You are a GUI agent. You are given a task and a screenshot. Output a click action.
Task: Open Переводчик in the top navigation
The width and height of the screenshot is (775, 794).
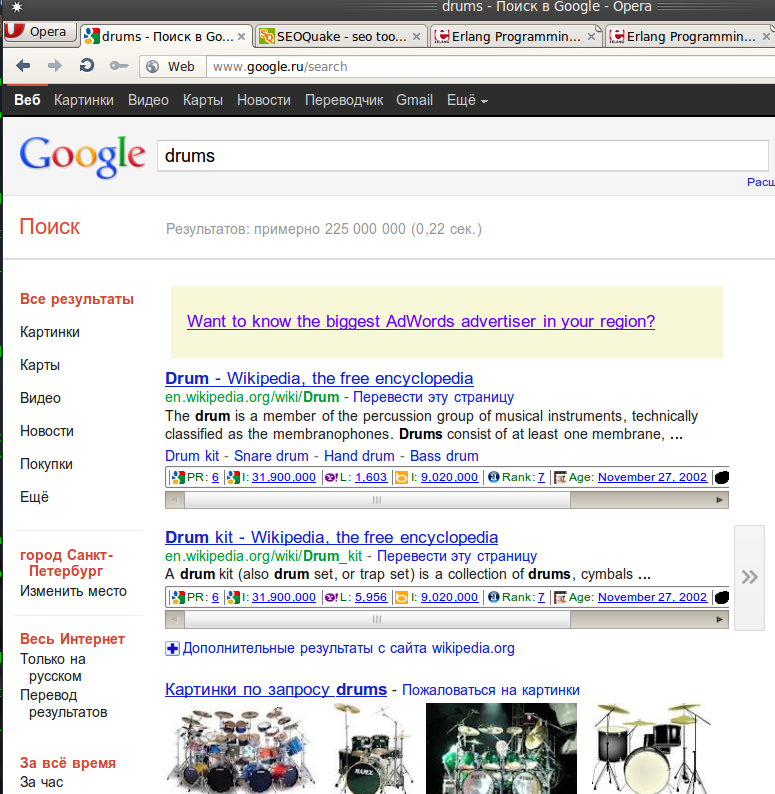[344, 100]
